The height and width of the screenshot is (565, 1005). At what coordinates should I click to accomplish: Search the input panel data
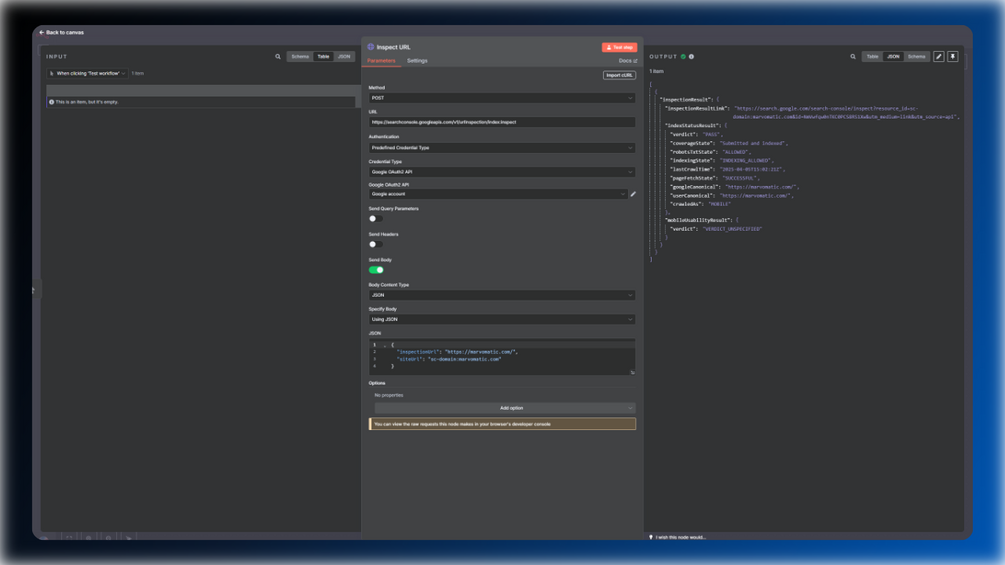pyautogui.click(x=278, y=56)
